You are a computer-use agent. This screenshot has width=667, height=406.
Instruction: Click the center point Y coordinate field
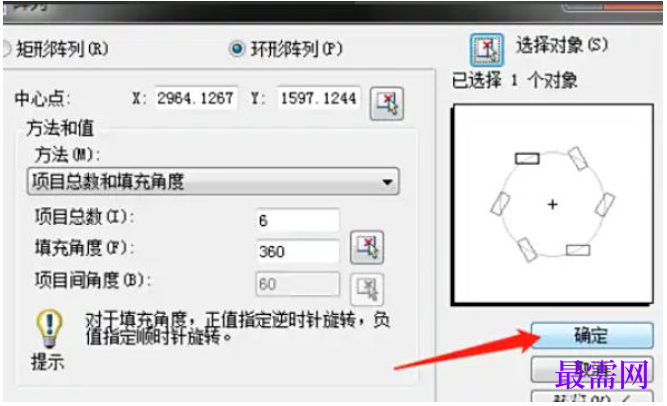[319, 99]
